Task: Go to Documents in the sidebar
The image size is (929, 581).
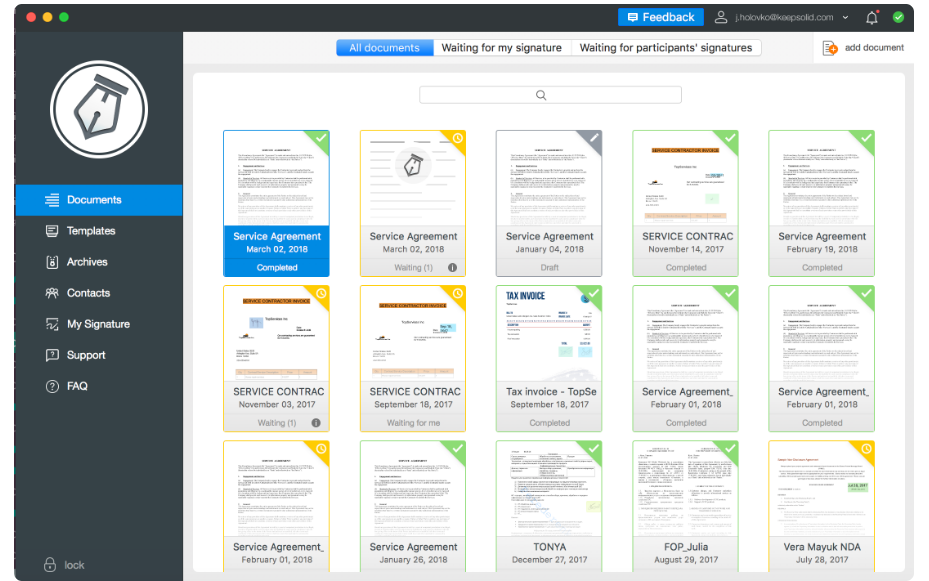Action: pyautogui.click(x=99, y=200)
